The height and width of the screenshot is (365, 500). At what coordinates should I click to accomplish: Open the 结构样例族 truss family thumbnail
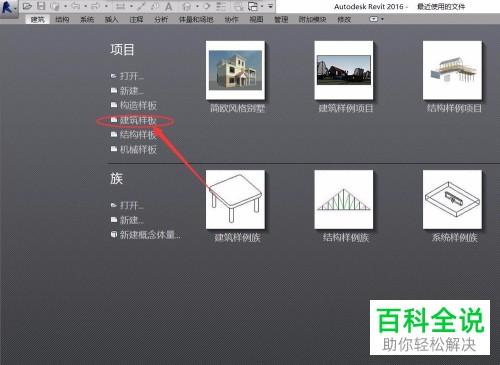[344, 200]
